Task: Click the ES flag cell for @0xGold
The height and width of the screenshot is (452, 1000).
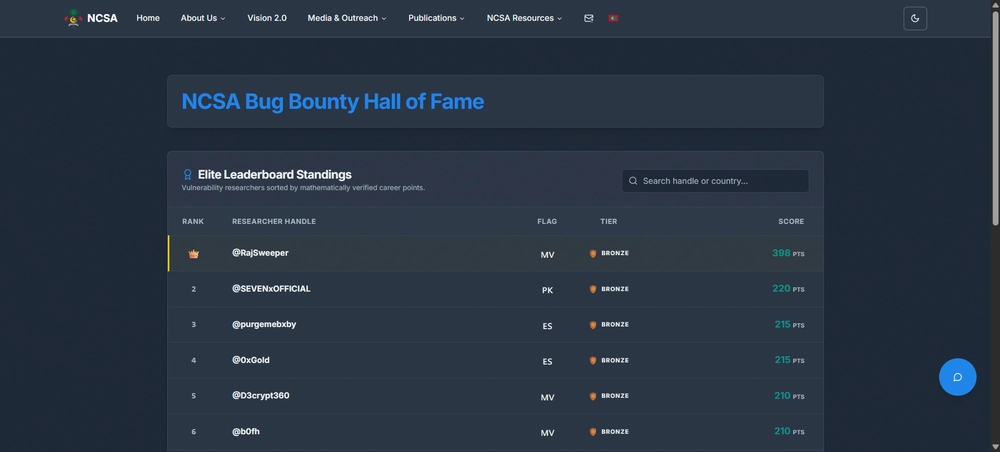Action: (x=547, y=361)
